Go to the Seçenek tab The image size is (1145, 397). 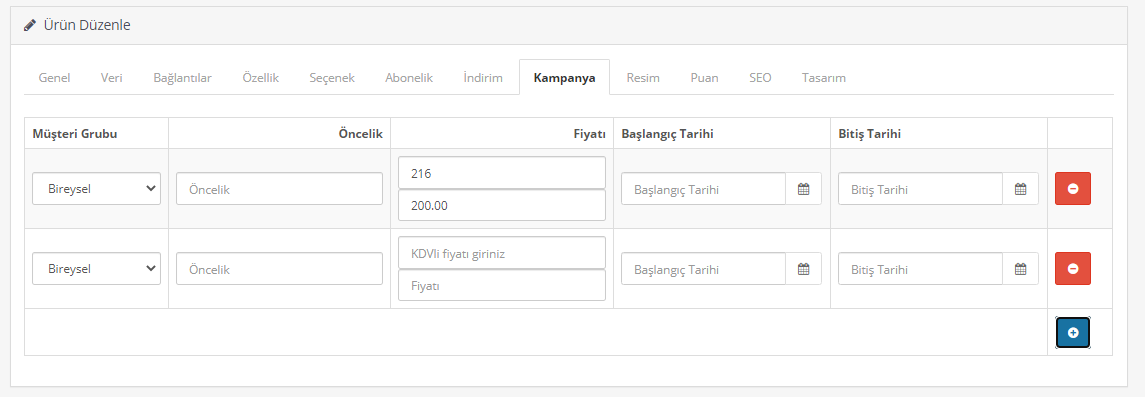[x=332, y=78]
